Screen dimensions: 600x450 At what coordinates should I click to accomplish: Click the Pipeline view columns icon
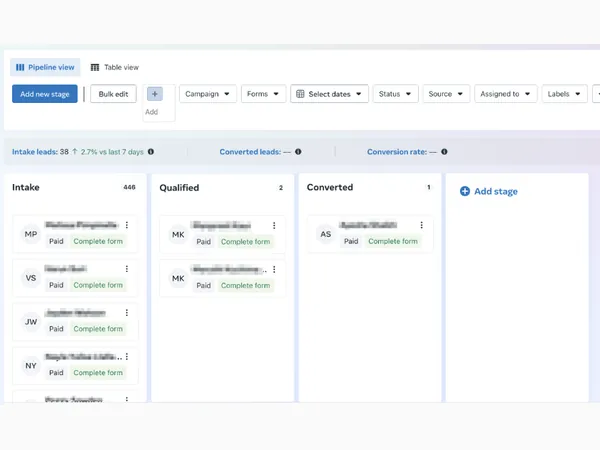point(20,68)
